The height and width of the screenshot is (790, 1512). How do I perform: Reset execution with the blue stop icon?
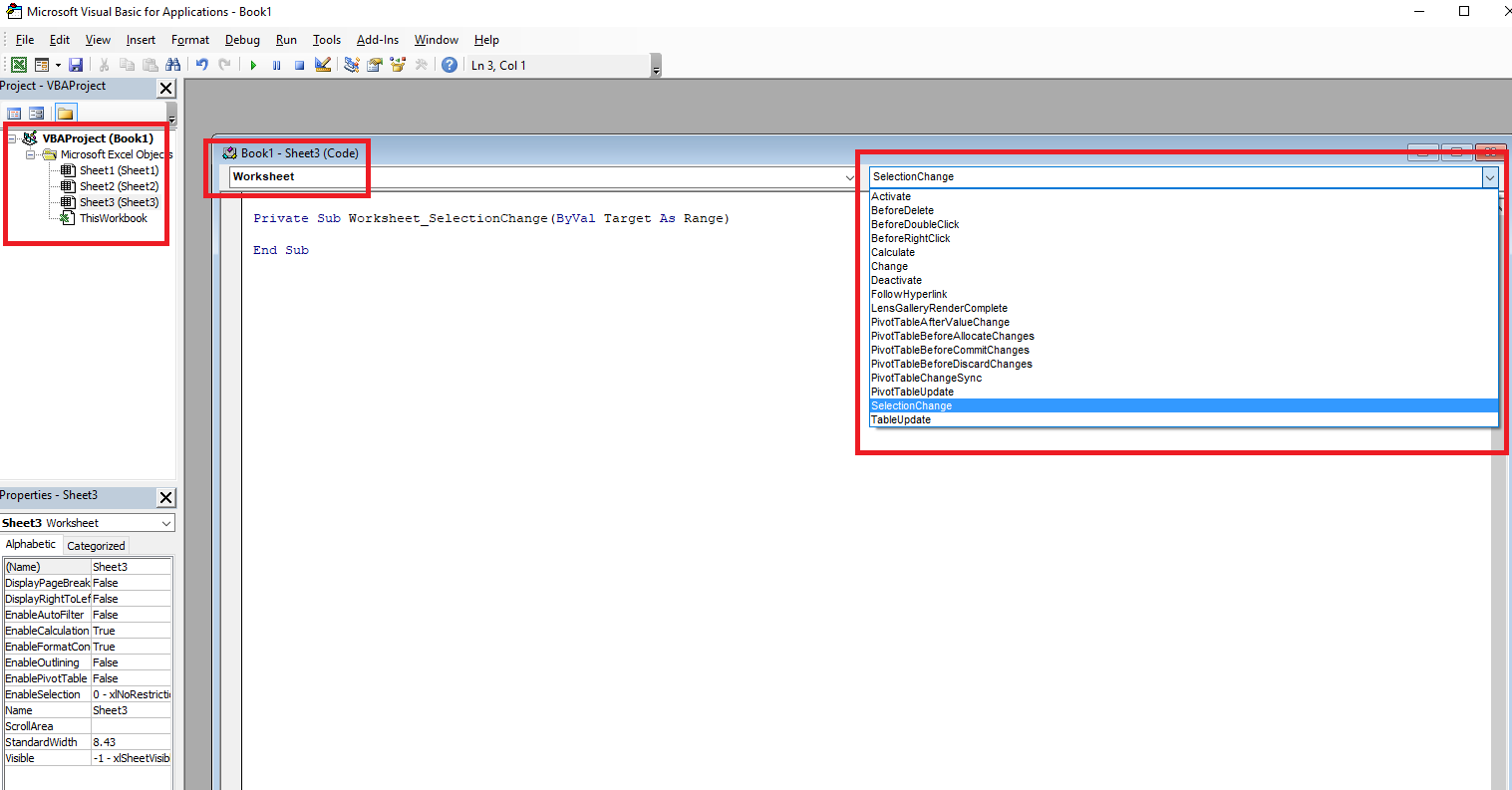(x=298, y=64)
